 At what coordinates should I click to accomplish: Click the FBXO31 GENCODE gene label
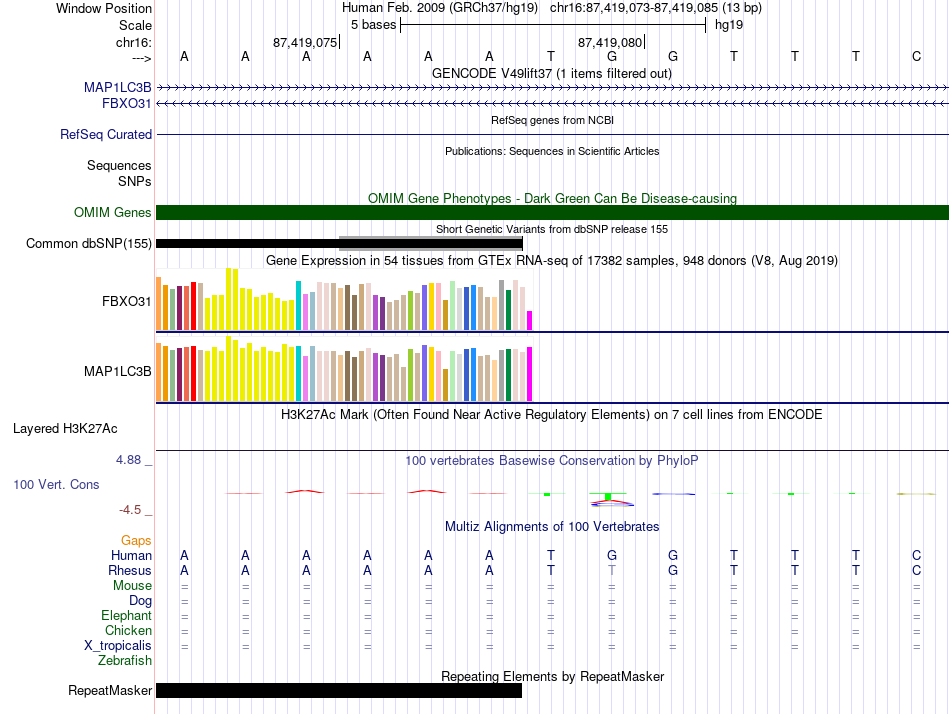(x=127, y=104)
